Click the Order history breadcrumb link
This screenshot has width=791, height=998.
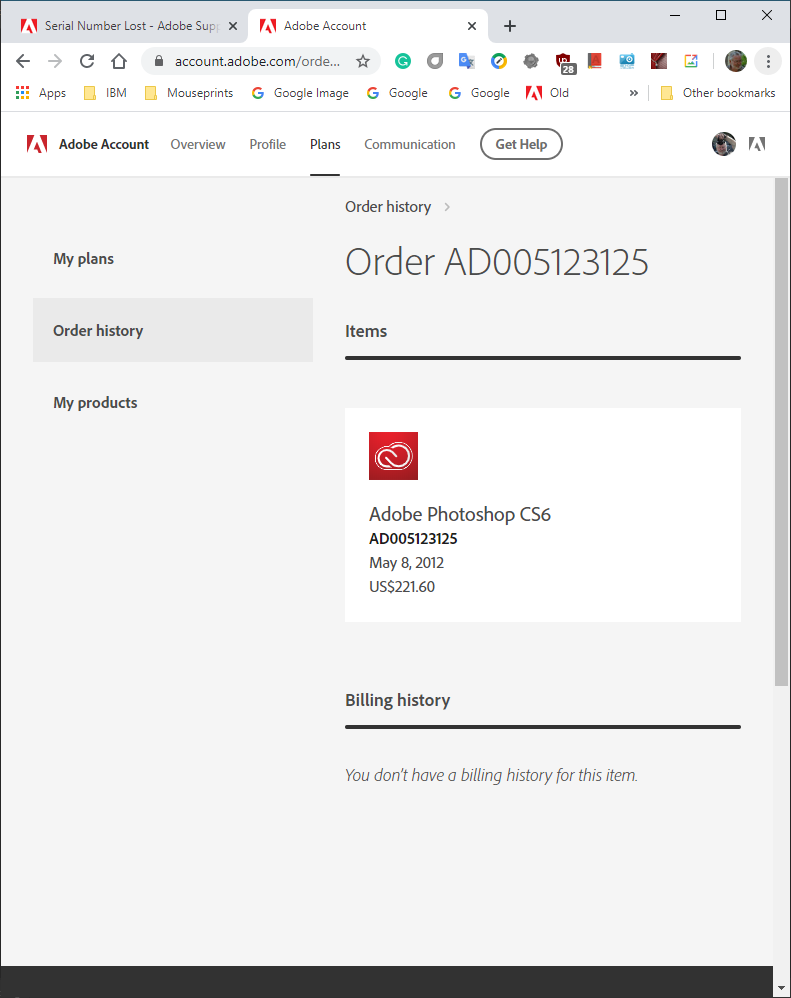(x=388, y=207)
